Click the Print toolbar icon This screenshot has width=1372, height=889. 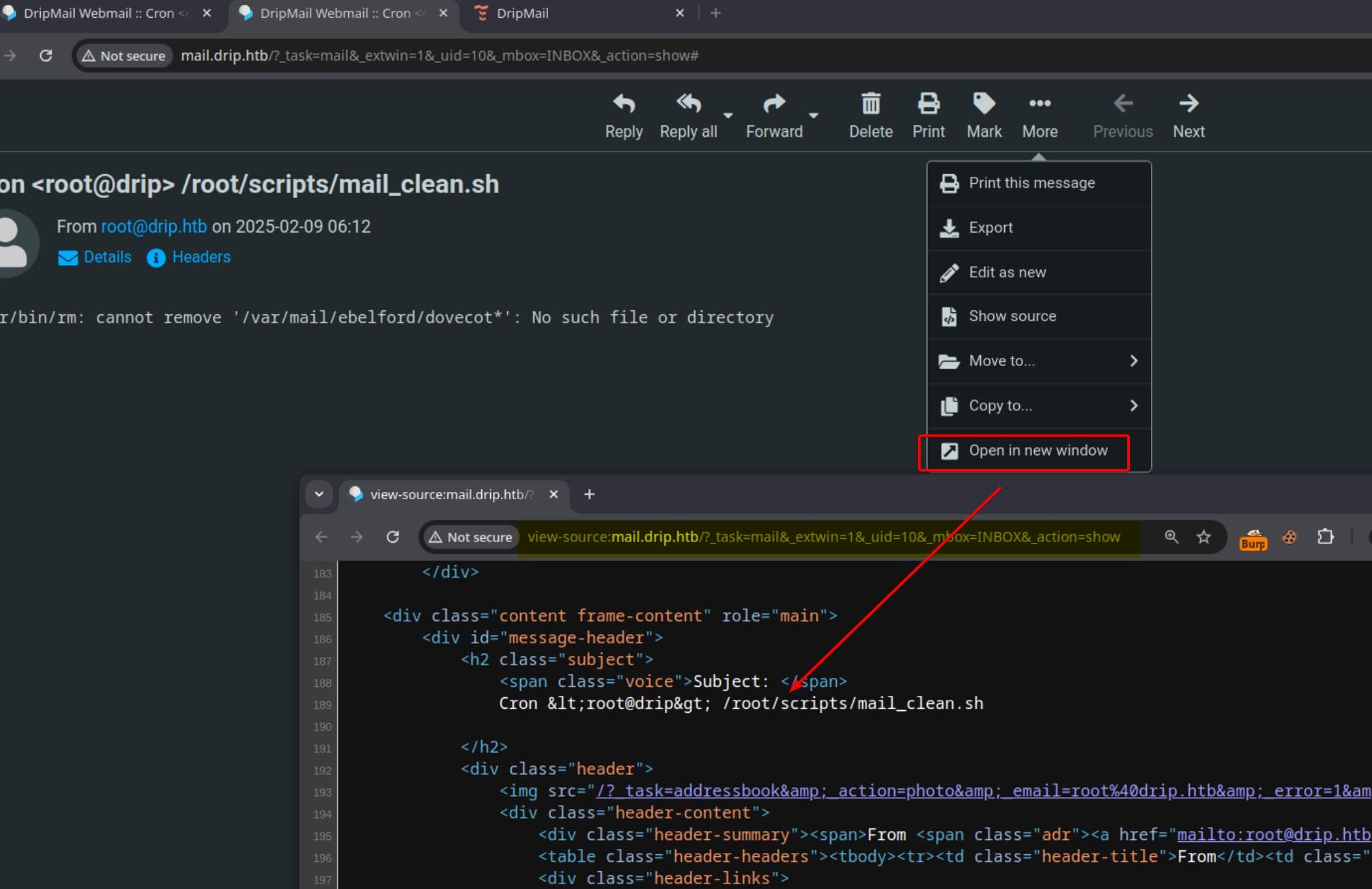[928, 104]
